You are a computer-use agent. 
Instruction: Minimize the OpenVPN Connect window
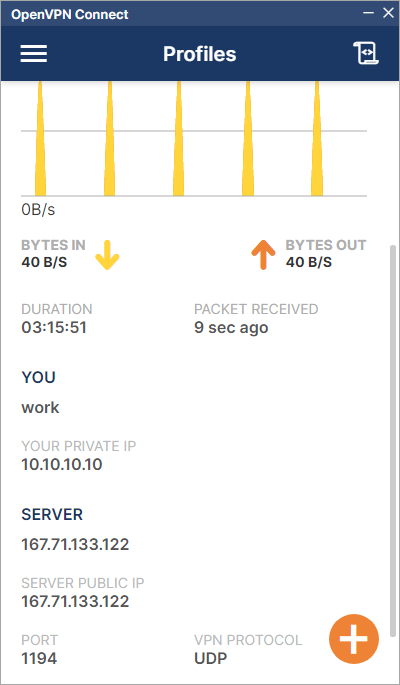369,13
